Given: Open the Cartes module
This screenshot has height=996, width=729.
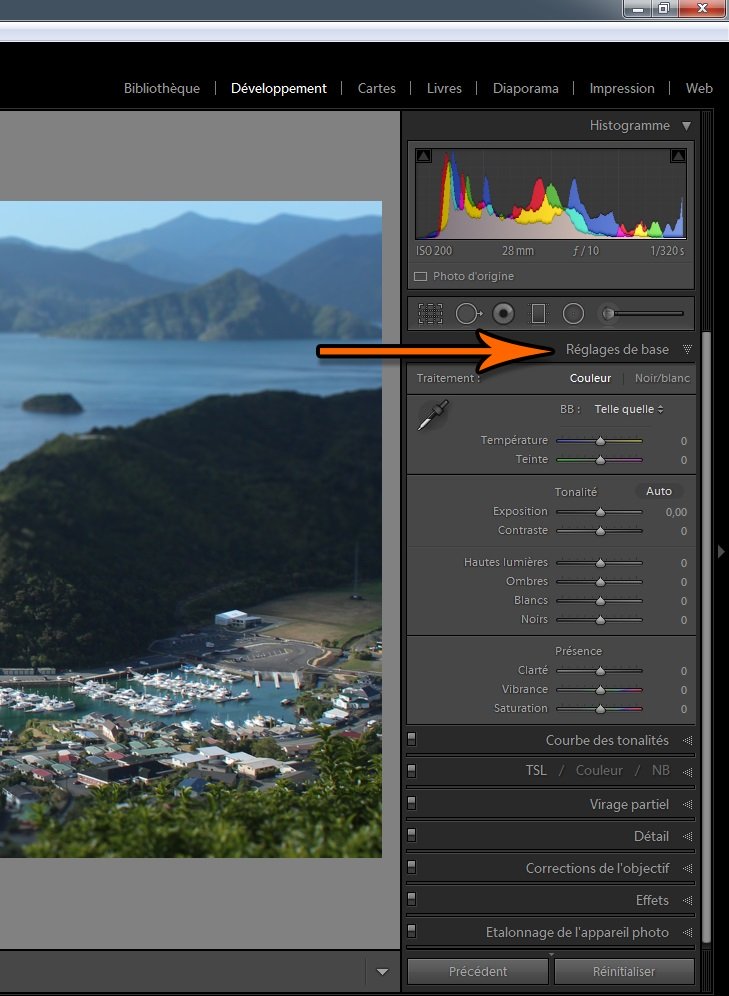Looking at the screenshot, I should click(377, 88).
